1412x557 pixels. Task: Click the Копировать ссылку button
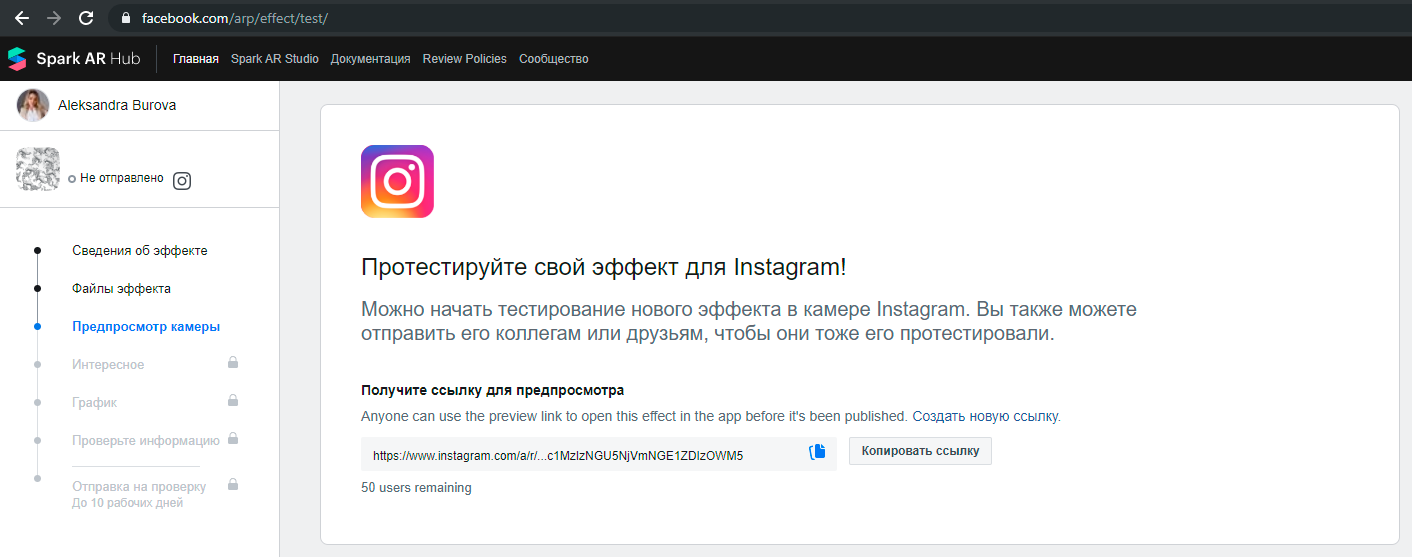(920, 452)
